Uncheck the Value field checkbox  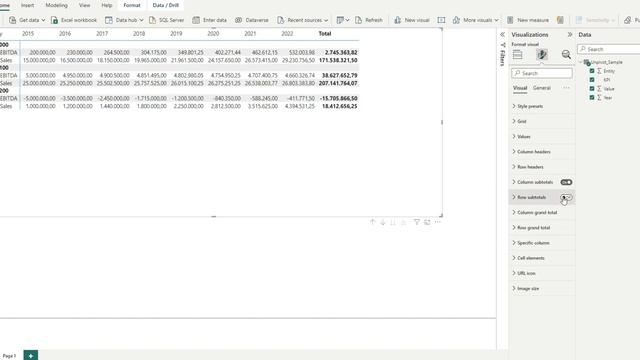click(592, 89)
